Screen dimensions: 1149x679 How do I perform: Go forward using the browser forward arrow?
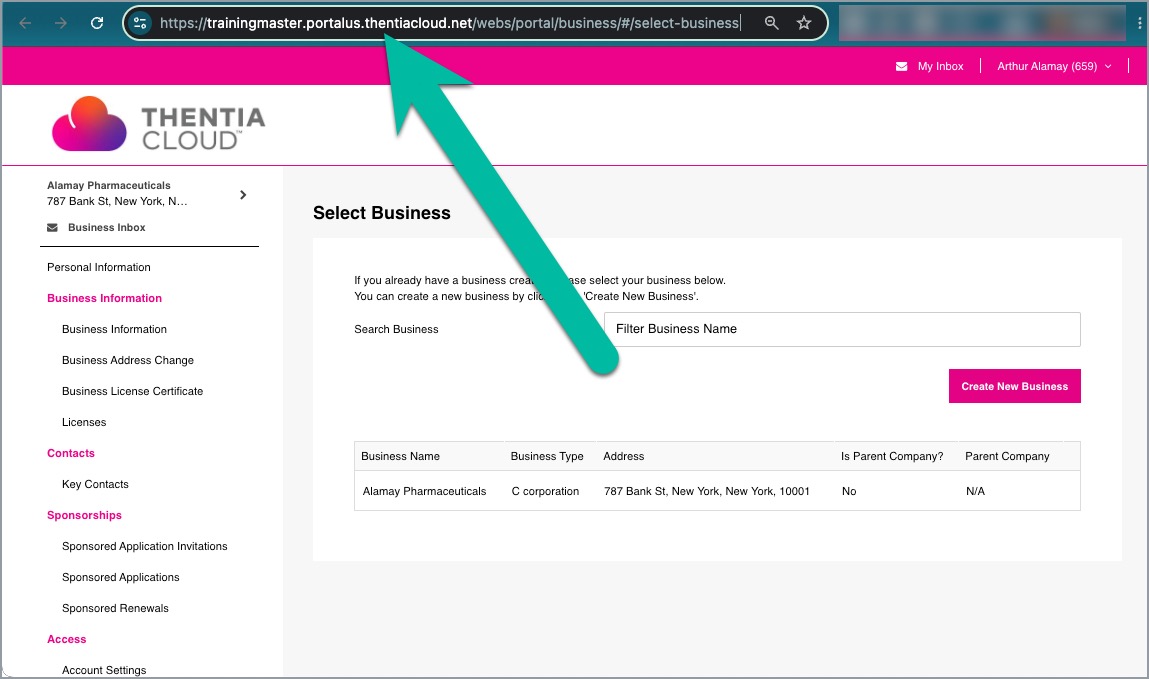coord(60,23)
